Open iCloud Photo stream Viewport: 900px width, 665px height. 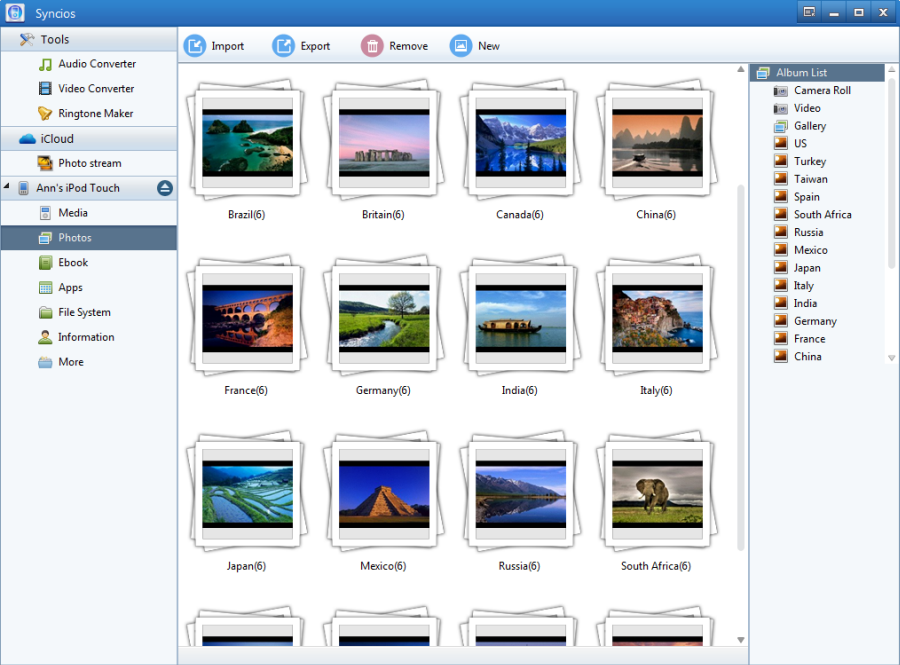tap(88, 163)
